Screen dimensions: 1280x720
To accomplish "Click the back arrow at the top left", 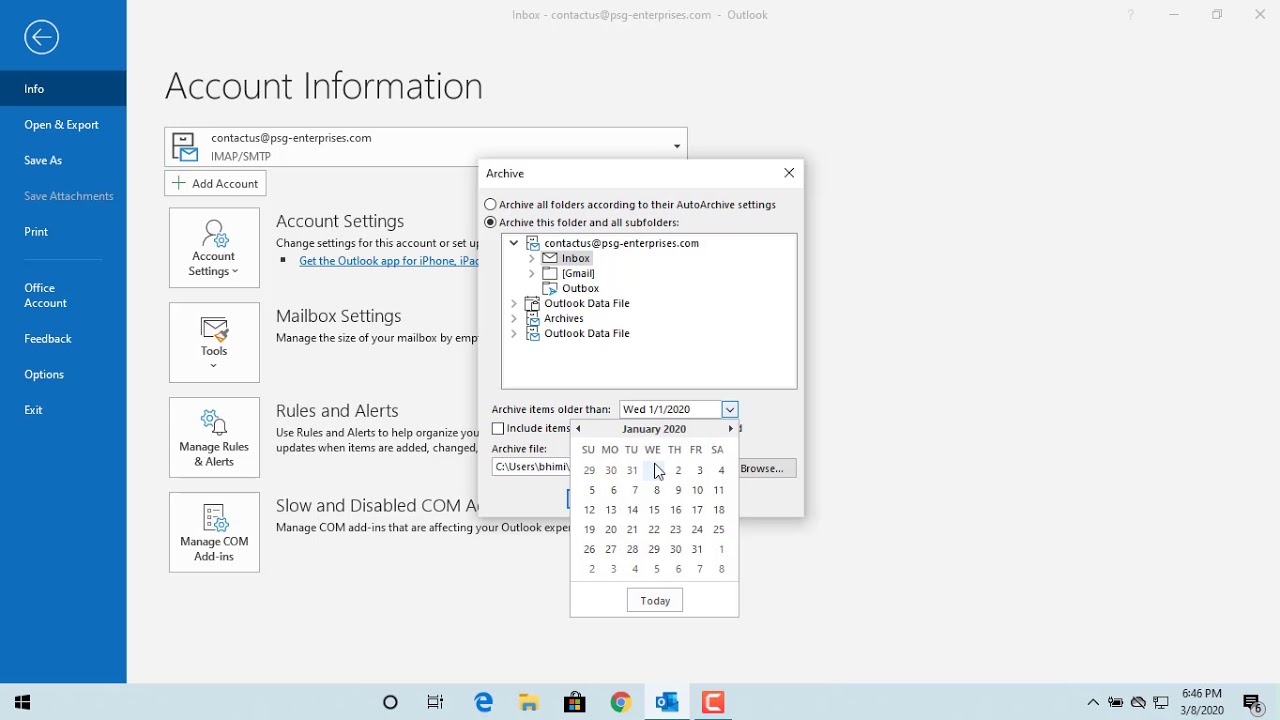I will pos(41,36).
